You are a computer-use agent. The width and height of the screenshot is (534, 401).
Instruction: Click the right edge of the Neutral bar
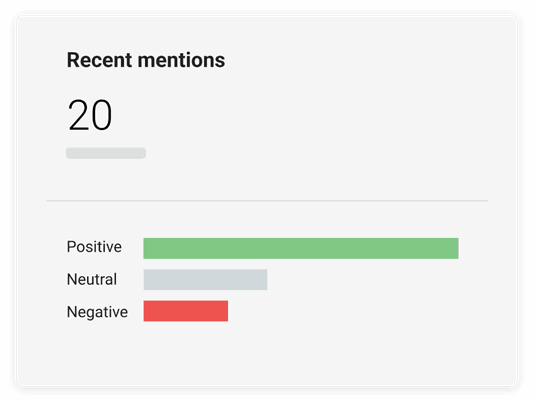(264, 279)
